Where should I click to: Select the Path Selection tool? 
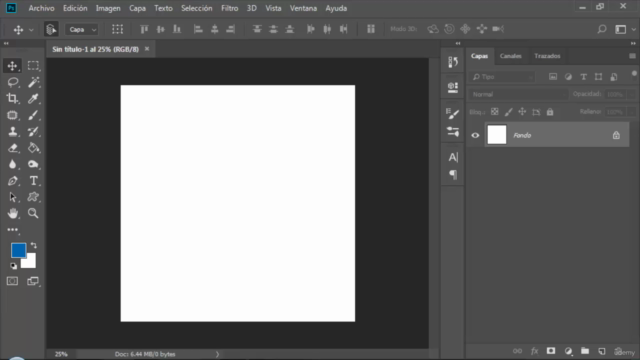coord(12,197)
